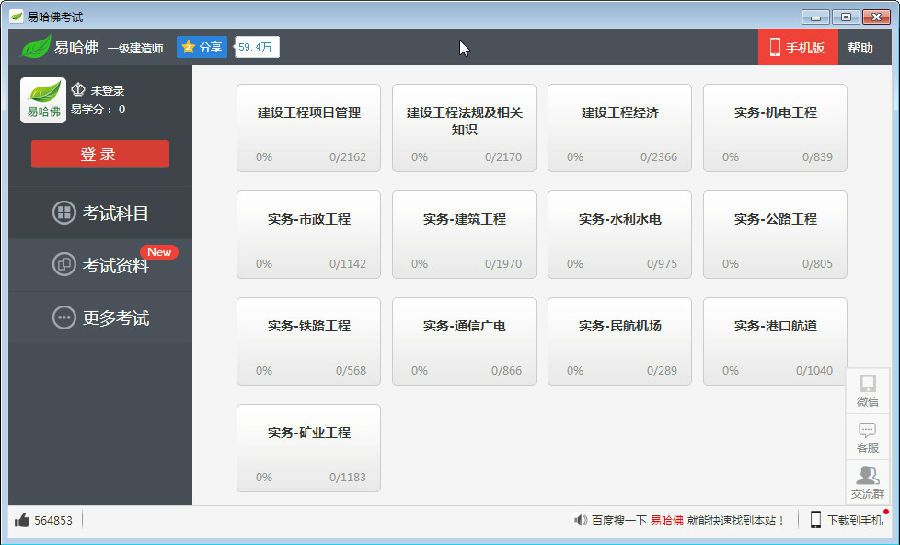Click the 分享 star button
900x545 pixels.
click(202, 47)
